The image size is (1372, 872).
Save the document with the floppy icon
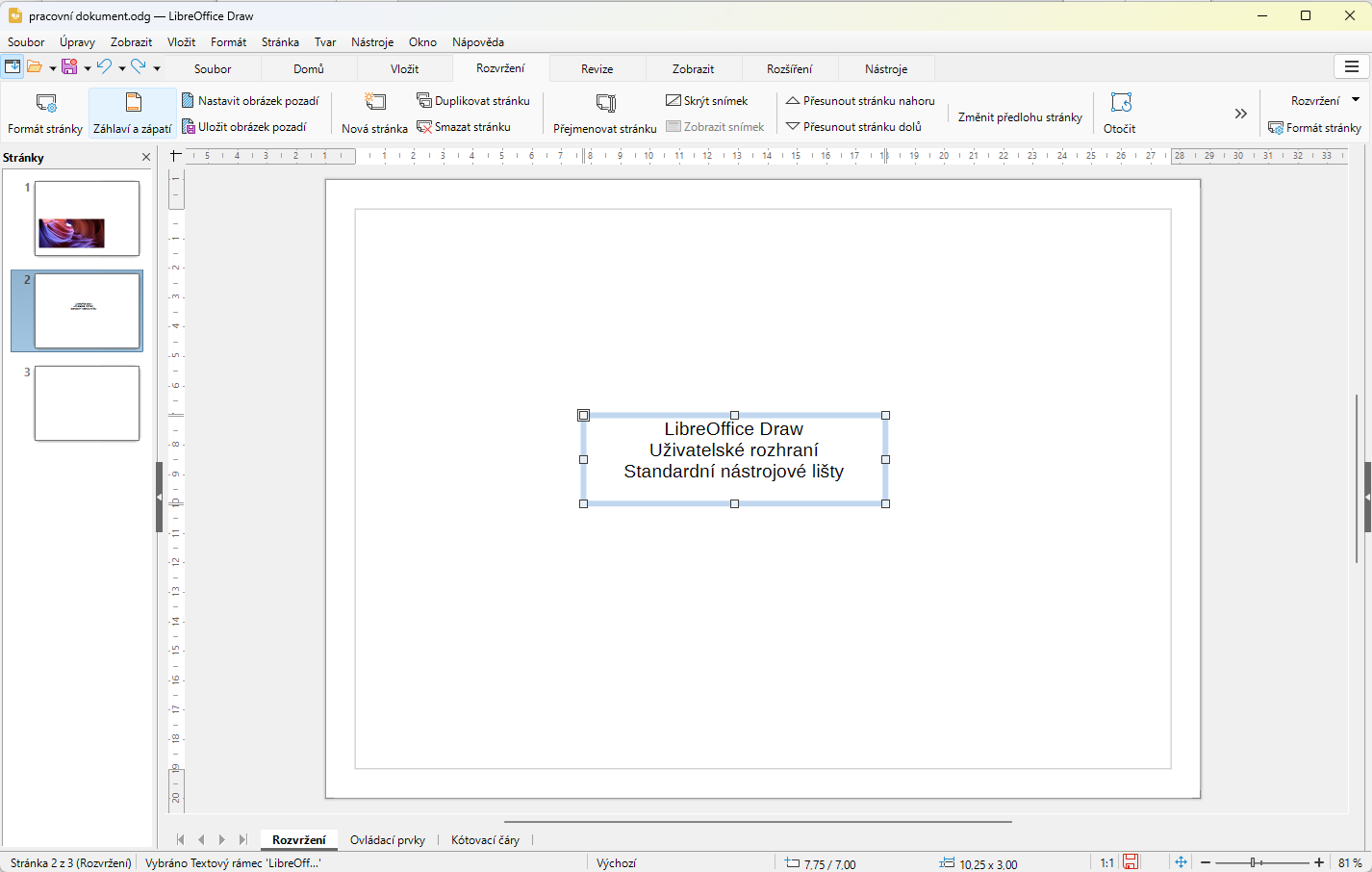[69, 66]
